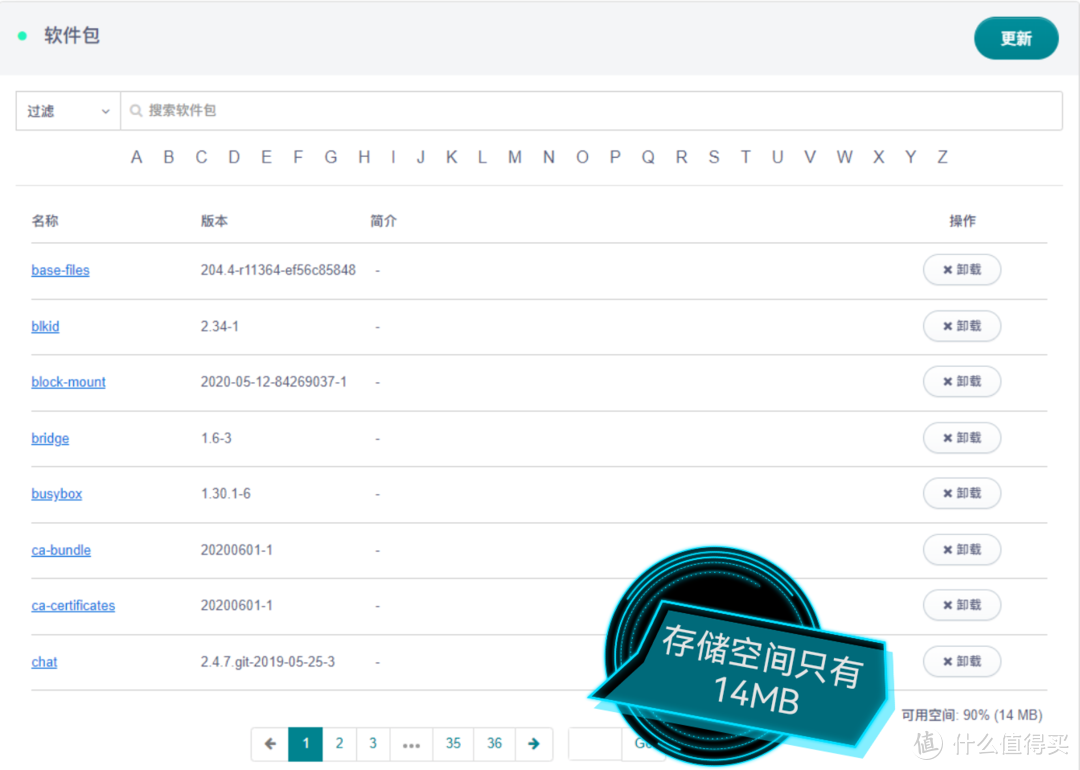Filter packages by letter U
The height and width of the screenshot is (770, 1080).
pos(777,157)
